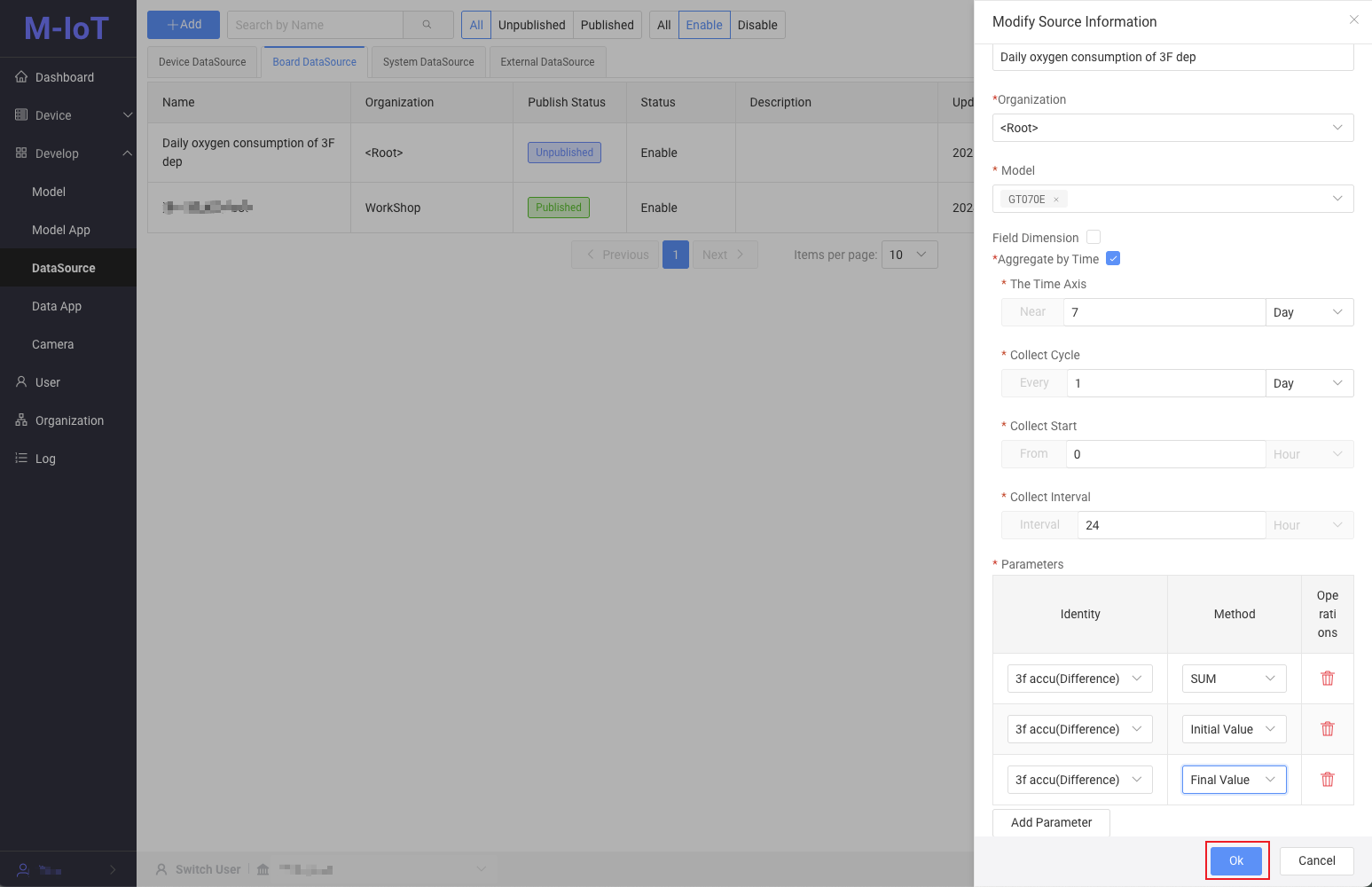1372x887 pixels.
Task: Open the Final Value method dropdown
Action: click(1233, 780)
